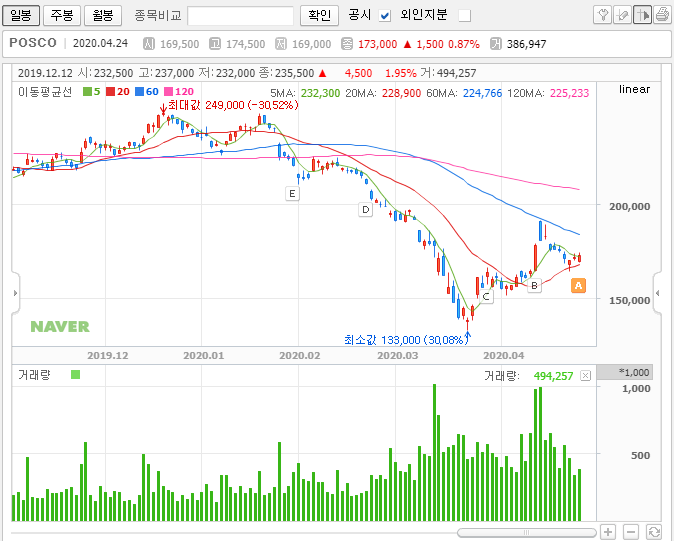Switch to 주봉 weekly candle view
674x541 pixels.
pos(62,15)
